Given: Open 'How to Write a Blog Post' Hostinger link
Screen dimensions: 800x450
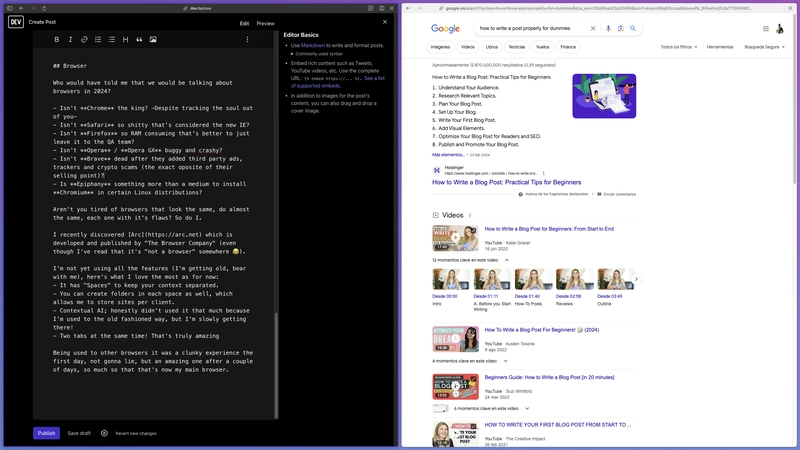Looking at the screenshot, I should click(506, 182).
